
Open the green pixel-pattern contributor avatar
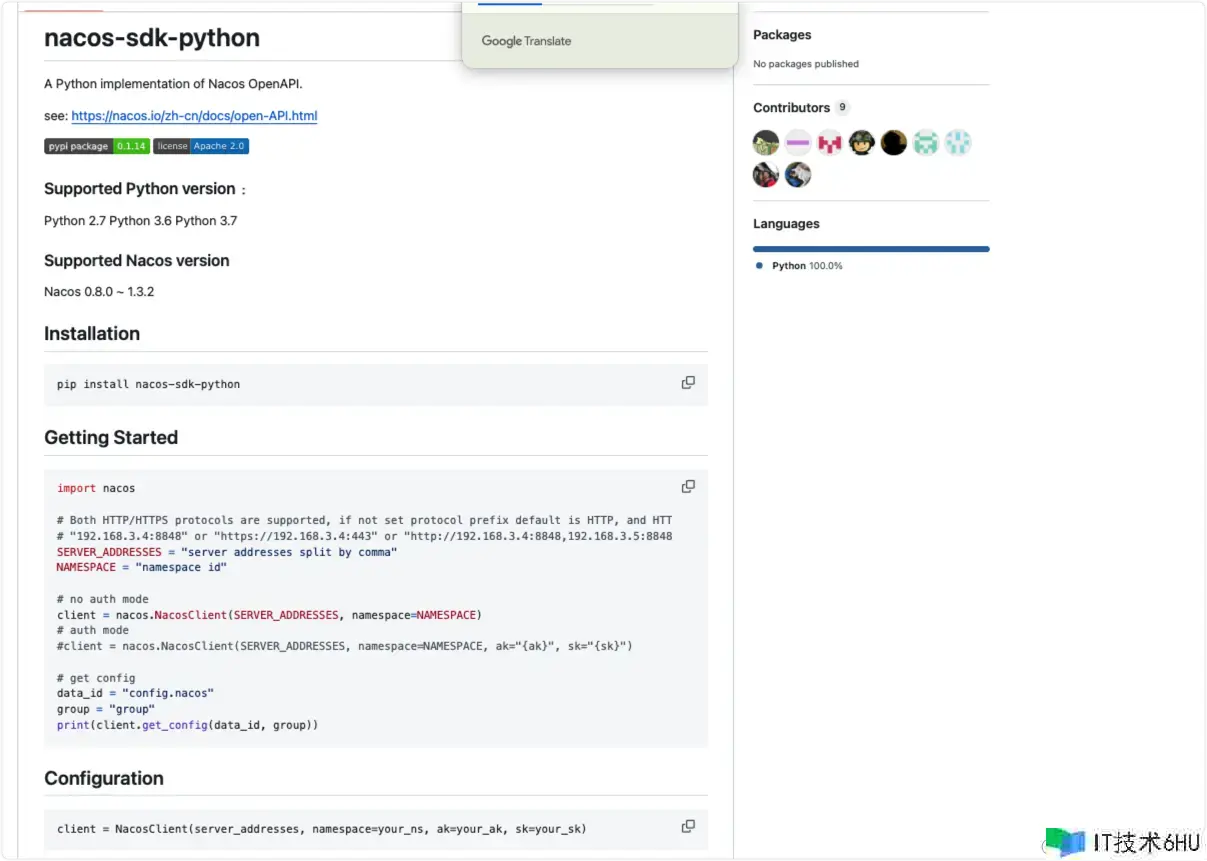[x=926, y=143]
